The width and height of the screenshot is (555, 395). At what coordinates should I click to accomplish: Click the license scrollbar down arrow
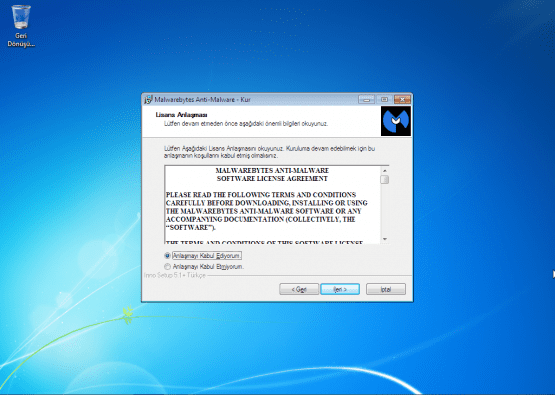tap(385, 239)
